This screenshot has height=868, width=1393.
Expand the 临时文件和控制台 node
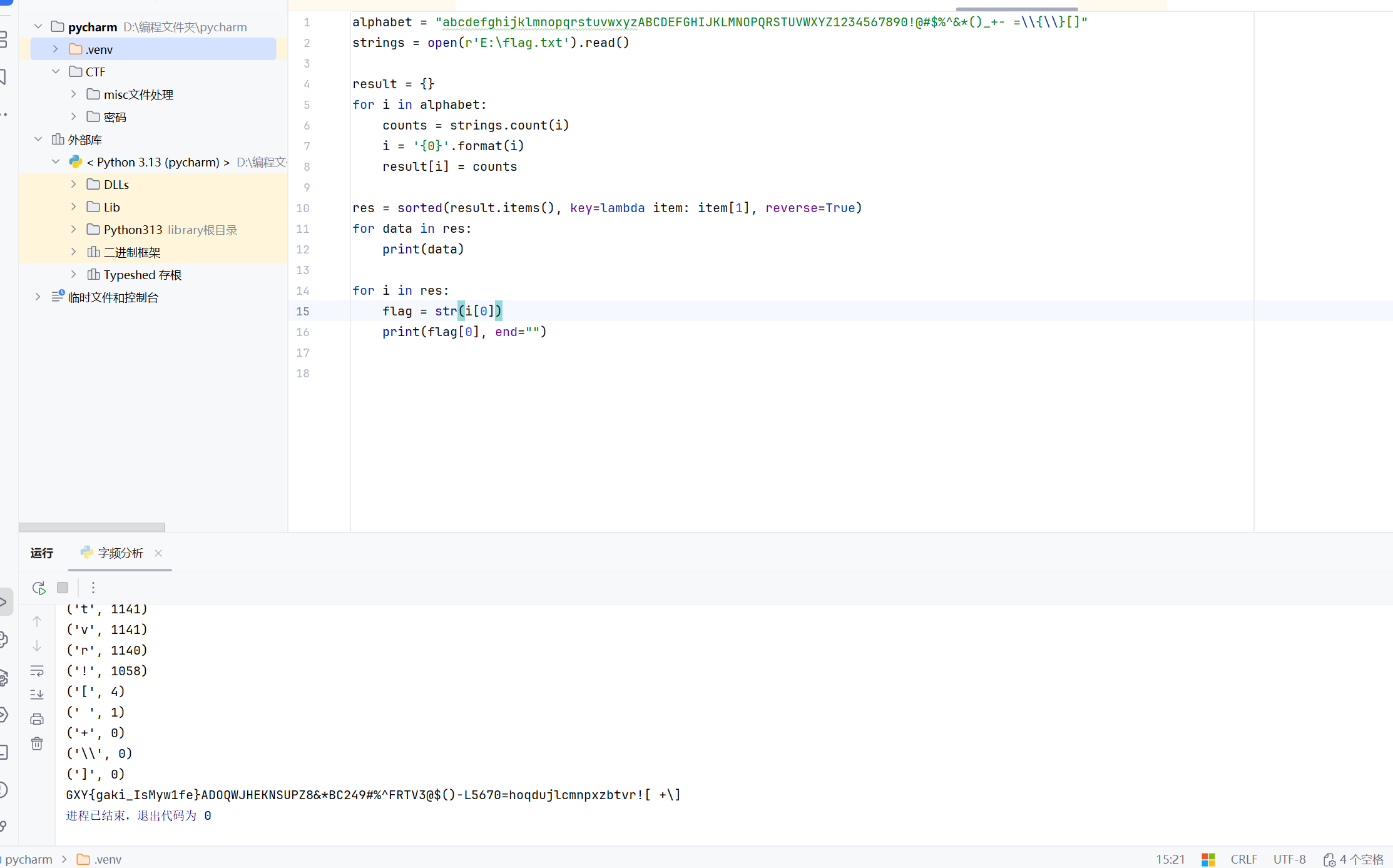(x=38, y=297)
